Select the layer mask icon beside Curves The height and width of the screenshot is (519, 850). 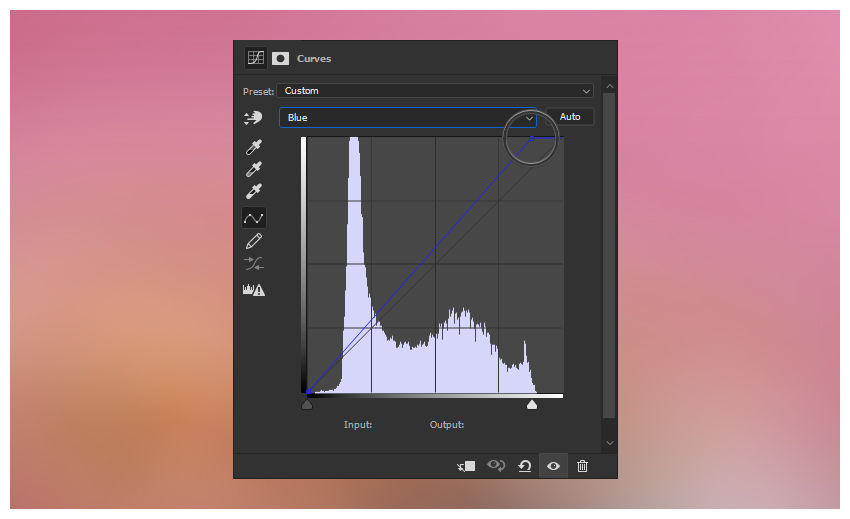[280, 59]
